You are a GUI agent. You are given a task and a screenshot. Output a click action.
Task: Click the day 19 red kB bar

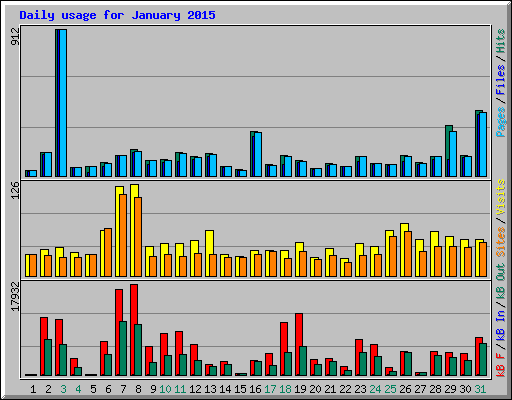pos(299,344)
